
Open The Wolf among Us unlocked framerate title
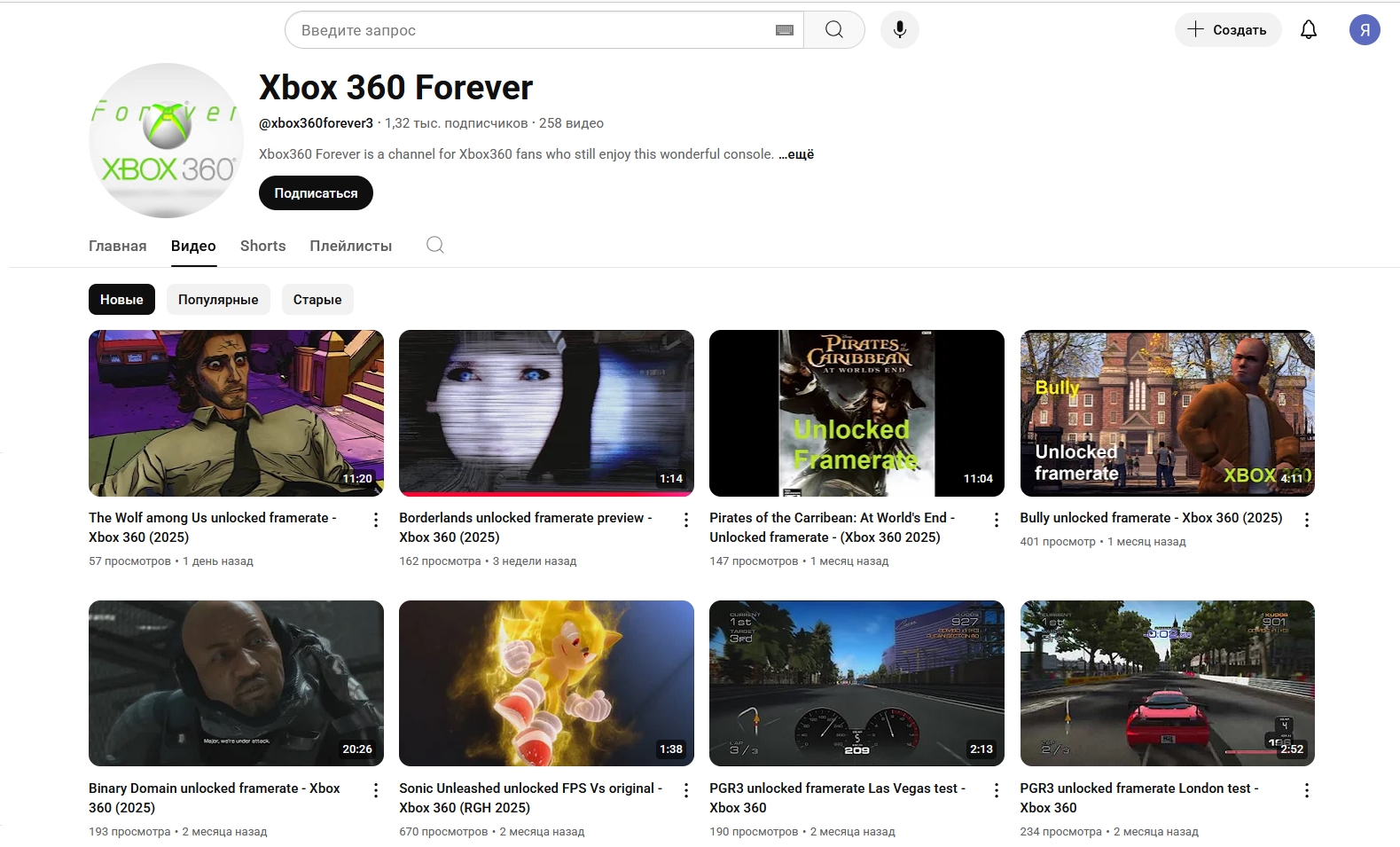tap(213, 528)
